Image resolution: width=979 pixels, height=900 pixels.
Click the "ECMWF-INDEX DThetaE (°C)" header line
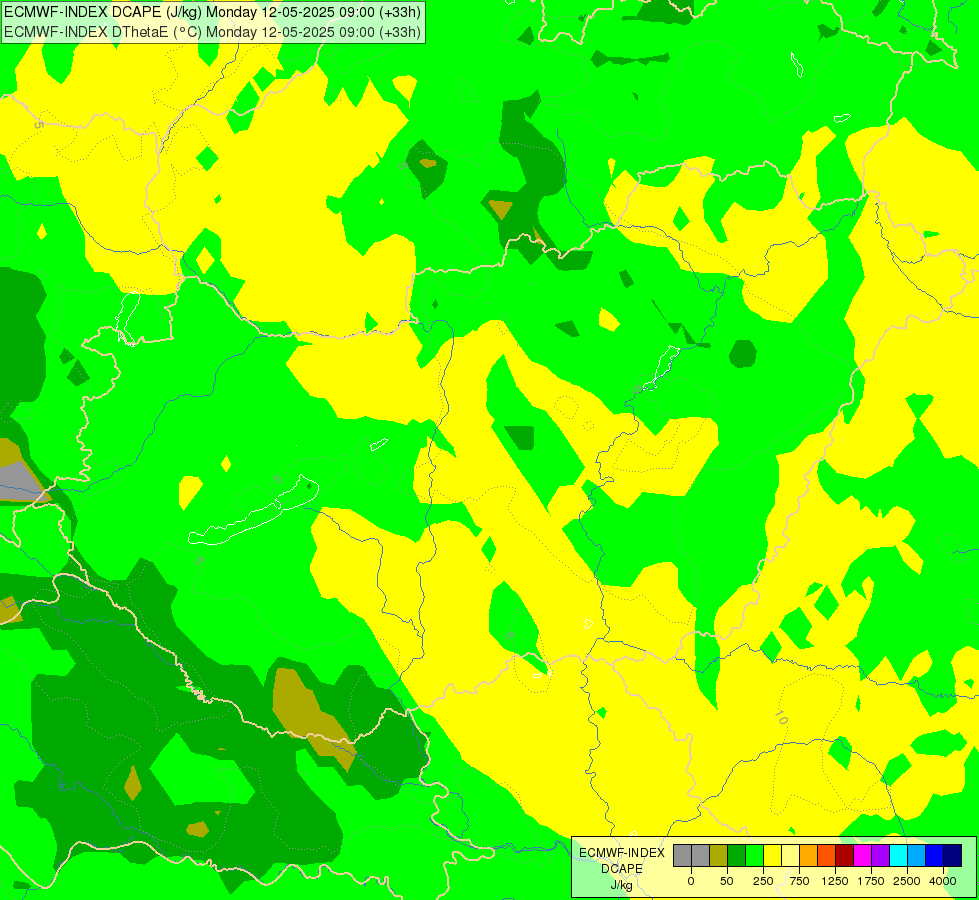click(212, 32)
